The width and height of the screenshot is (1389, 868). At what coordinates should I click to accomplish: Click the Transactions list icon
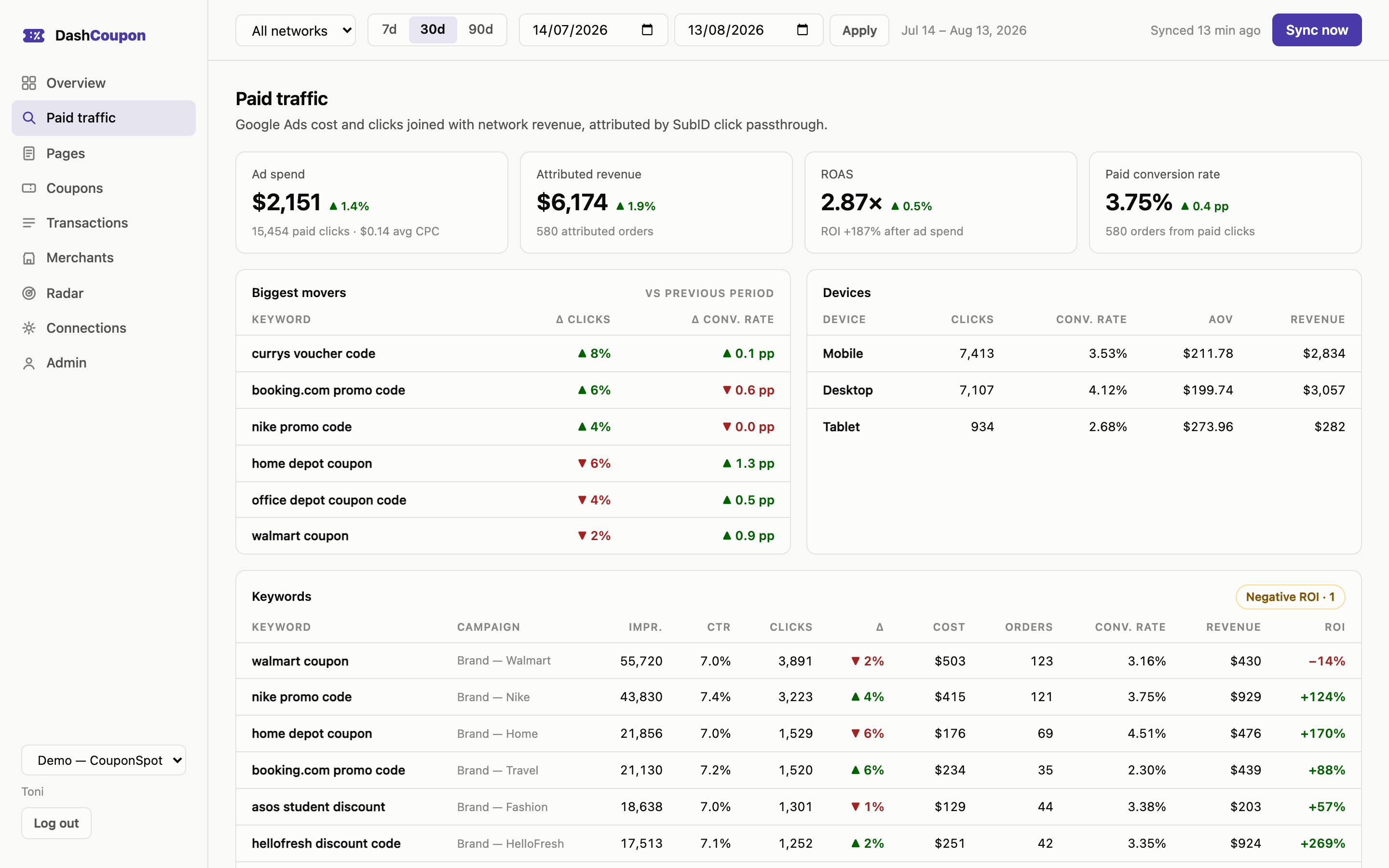[x=29, y=223]
